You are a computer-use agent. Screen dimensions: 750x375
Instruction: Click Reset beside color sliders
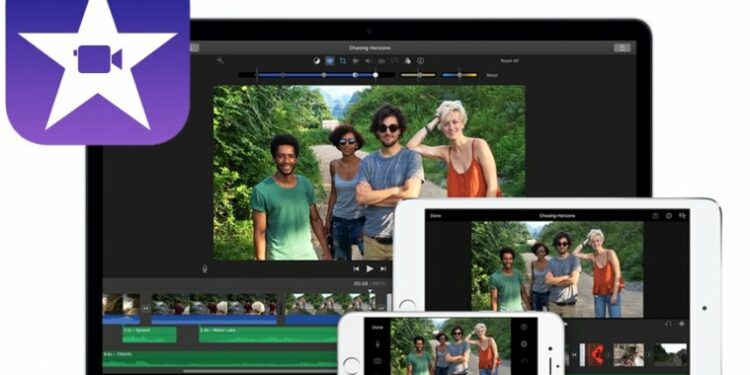click(x=492, y=75)
